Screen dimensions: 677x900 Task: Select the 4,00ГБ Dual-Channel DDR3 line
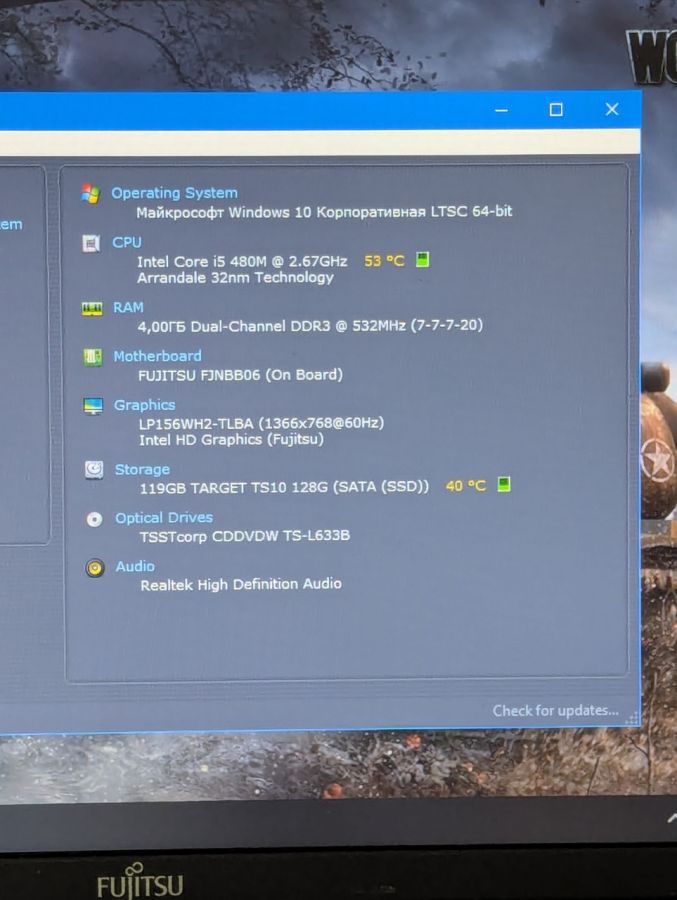(x=310, y=326)
